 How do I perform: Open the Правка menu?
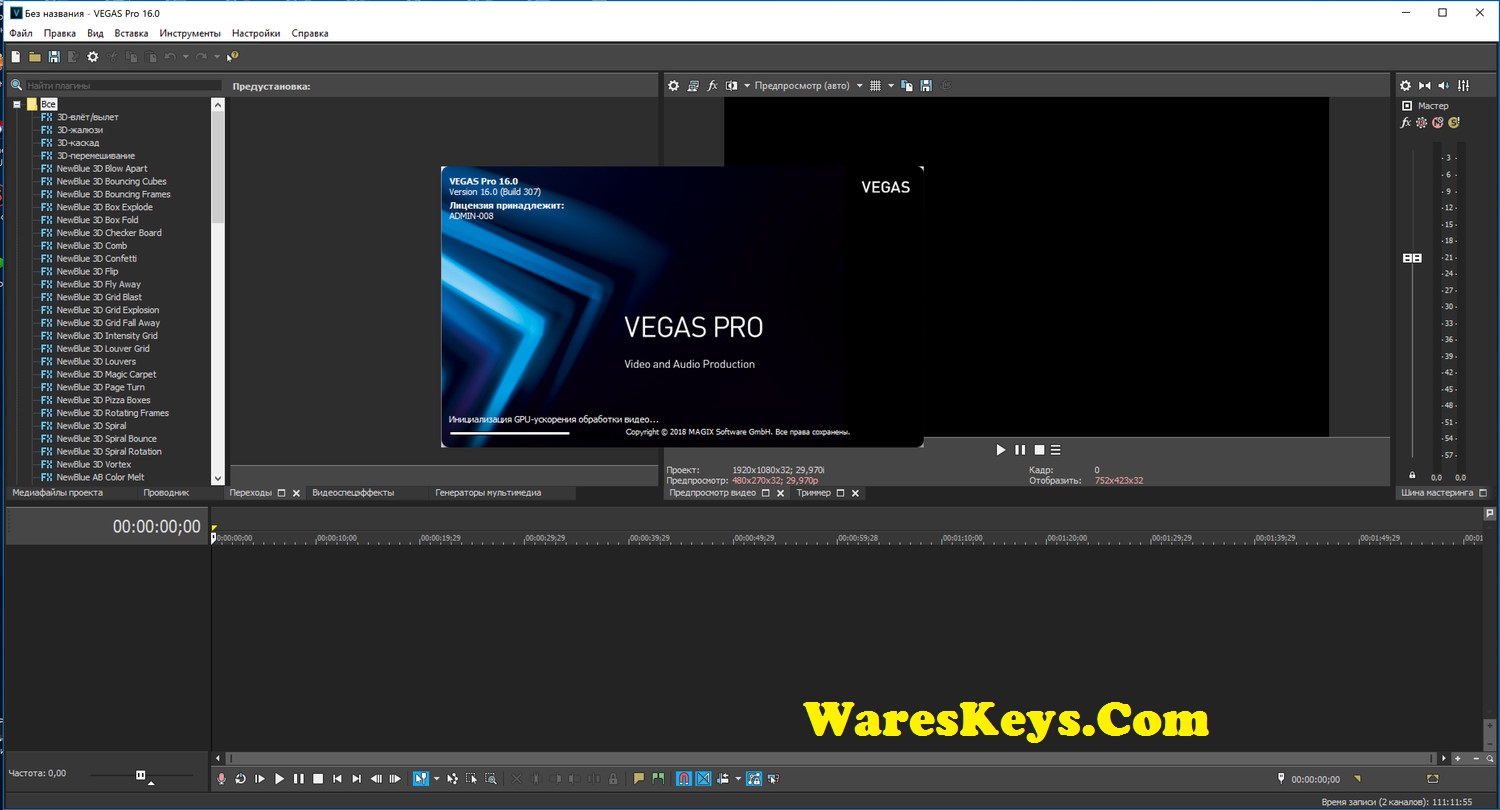(x=60, y=33)
